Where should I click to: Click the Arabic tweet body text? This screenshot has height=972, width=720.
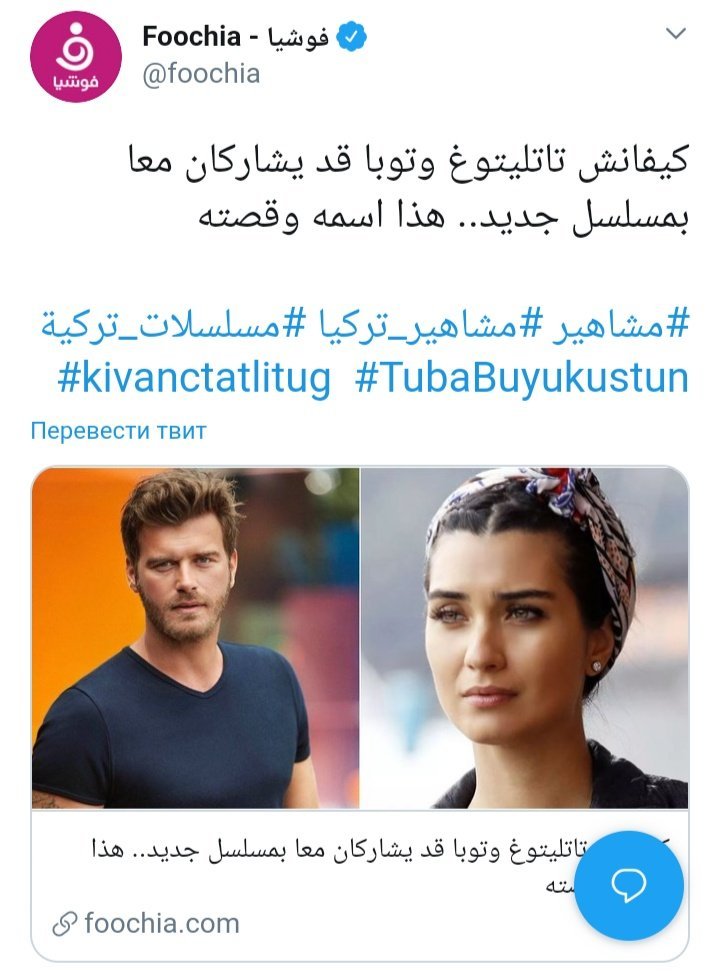coord(409,189)
